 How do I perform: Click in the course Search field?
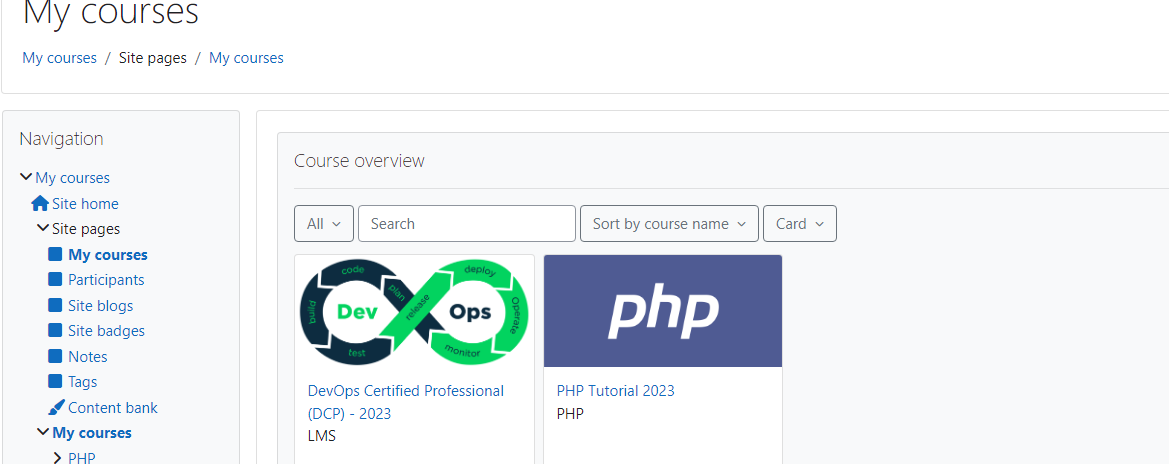[466, 224]
